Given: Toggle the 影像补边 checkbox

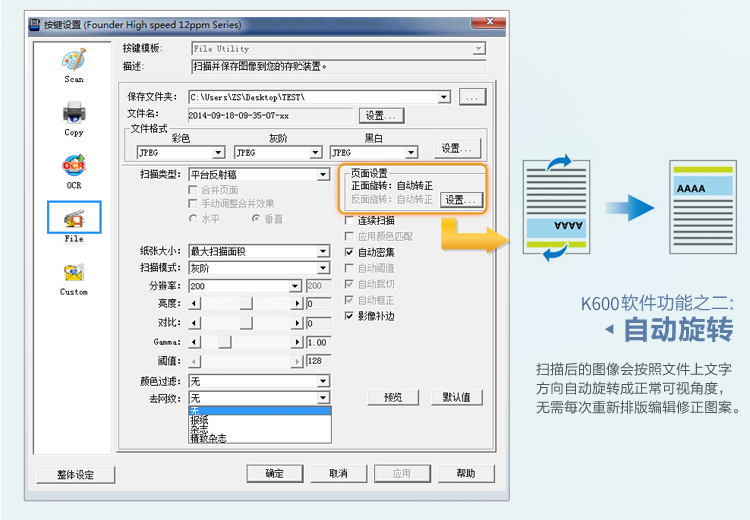Looking at the screenshot, I should (x=349, y=316).
